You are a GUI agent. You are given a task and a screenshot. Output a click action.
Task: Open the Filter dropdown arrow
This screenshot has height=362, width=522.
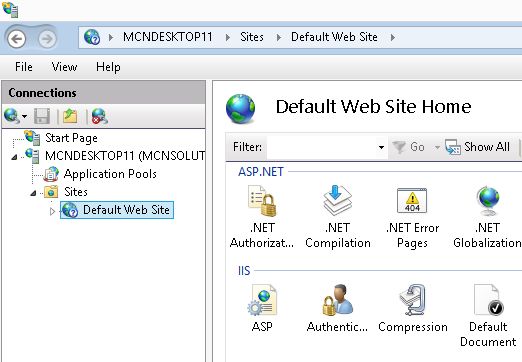point(381,147)
